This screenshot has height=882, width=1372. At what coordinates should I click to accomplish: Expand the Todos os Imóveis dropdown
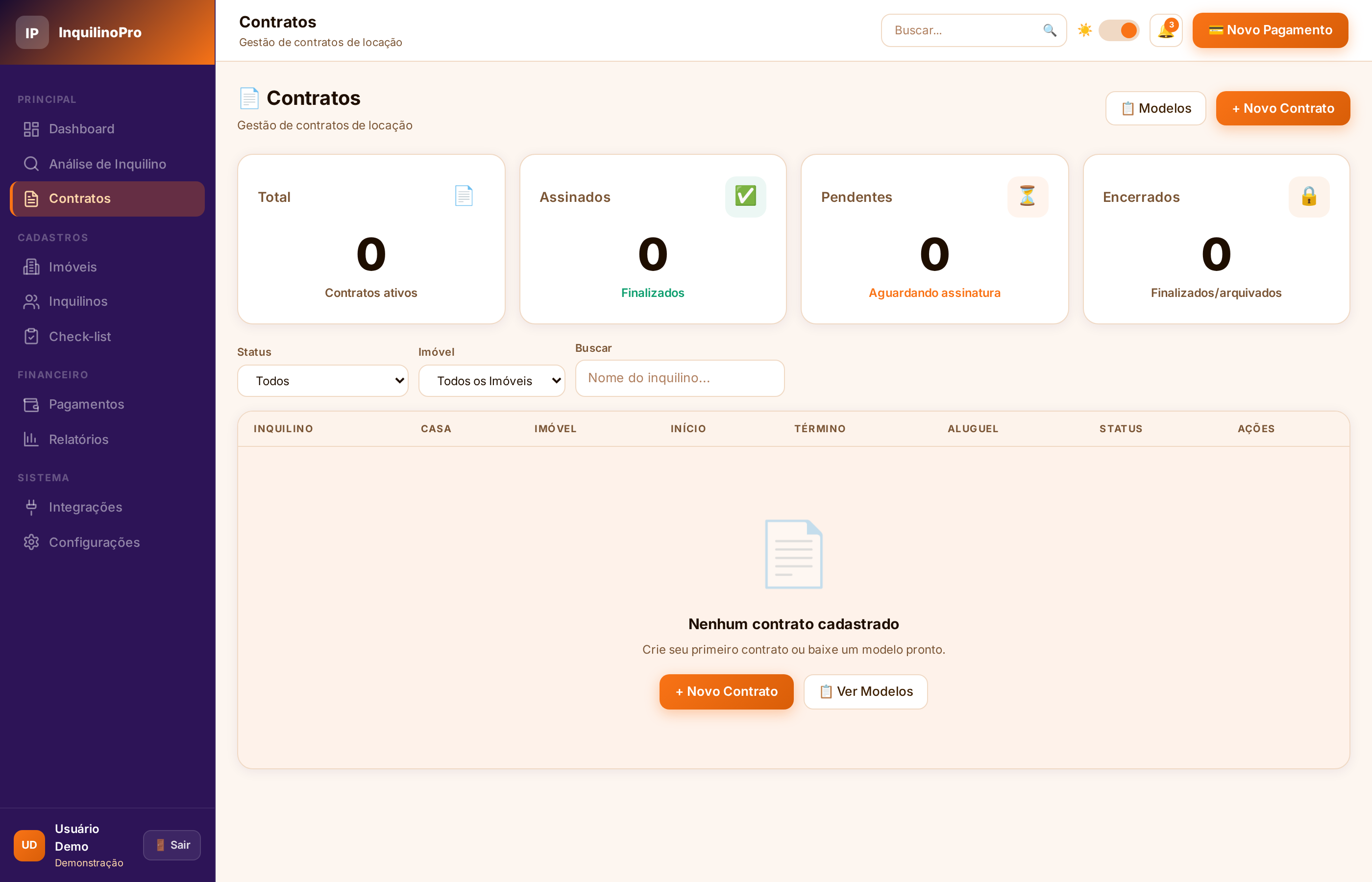coord(492,381)
